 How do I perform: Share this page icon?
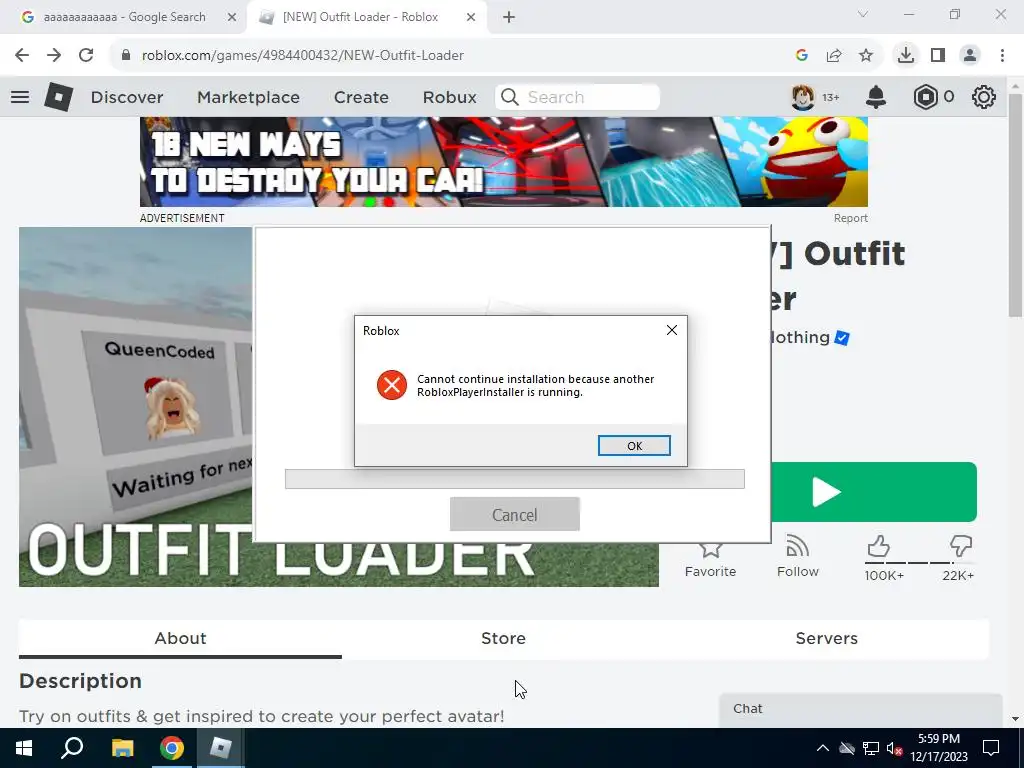pos(834,56)
